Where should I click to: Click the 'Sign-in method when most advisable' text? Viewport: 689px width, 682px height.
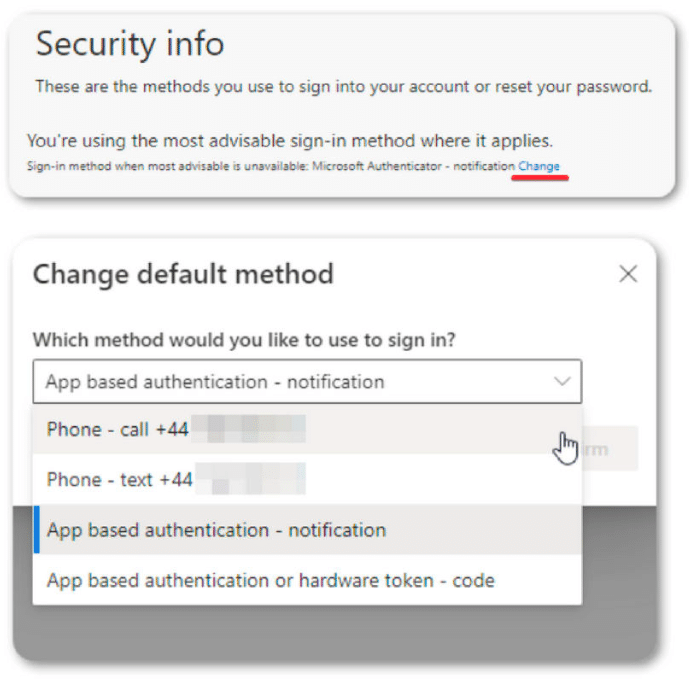167,166
